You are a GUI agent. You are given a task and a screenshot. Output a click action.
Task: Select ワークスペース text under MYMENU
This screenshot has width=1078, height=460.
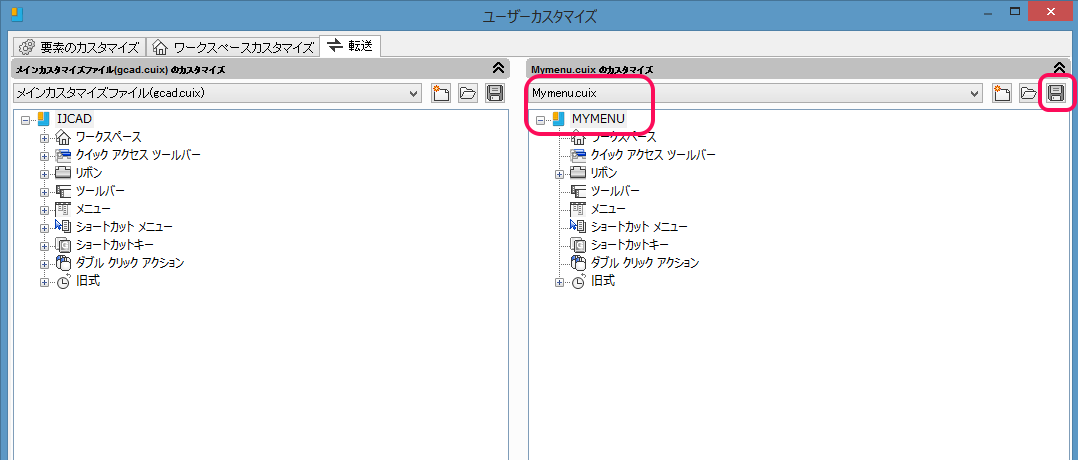pyautogui.click(x=623, y=138)
